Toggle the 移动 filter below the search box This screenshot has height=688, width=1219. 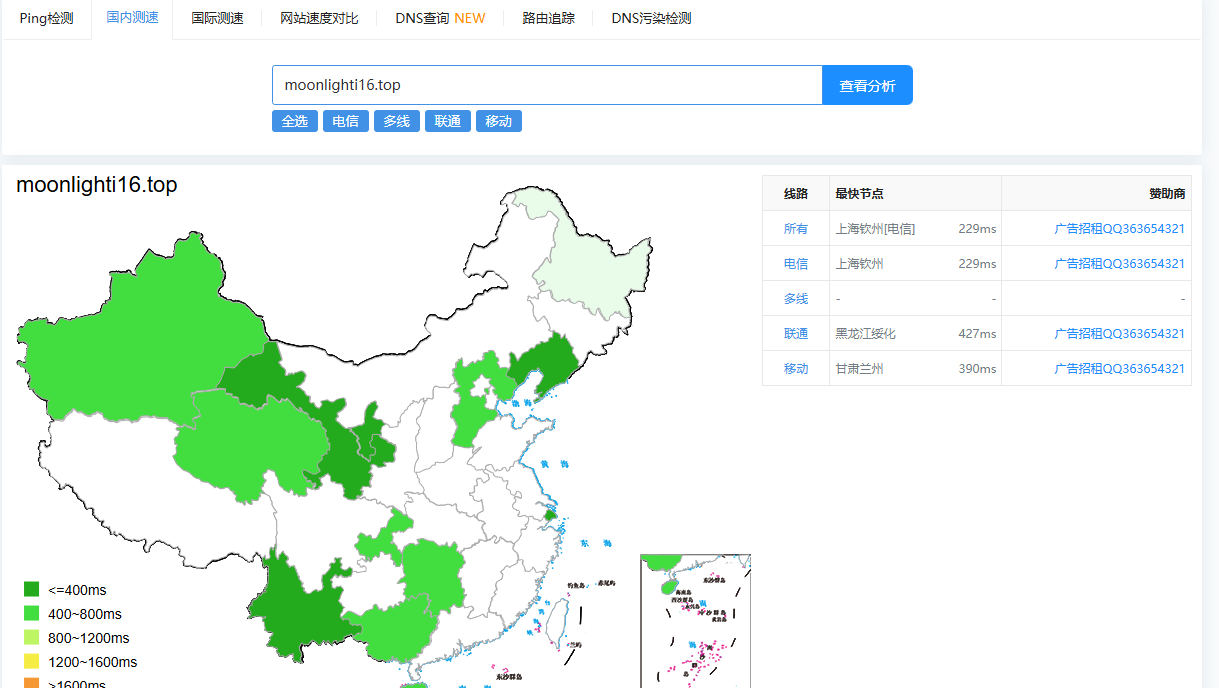point(499,121)
